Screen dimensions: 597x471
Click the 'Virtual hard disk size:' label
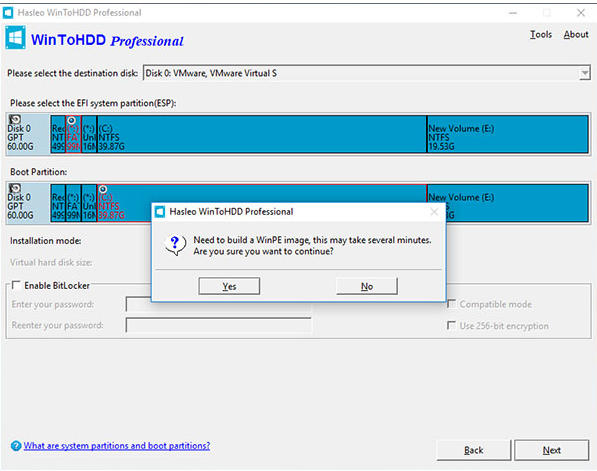click(x=51, y=262)
